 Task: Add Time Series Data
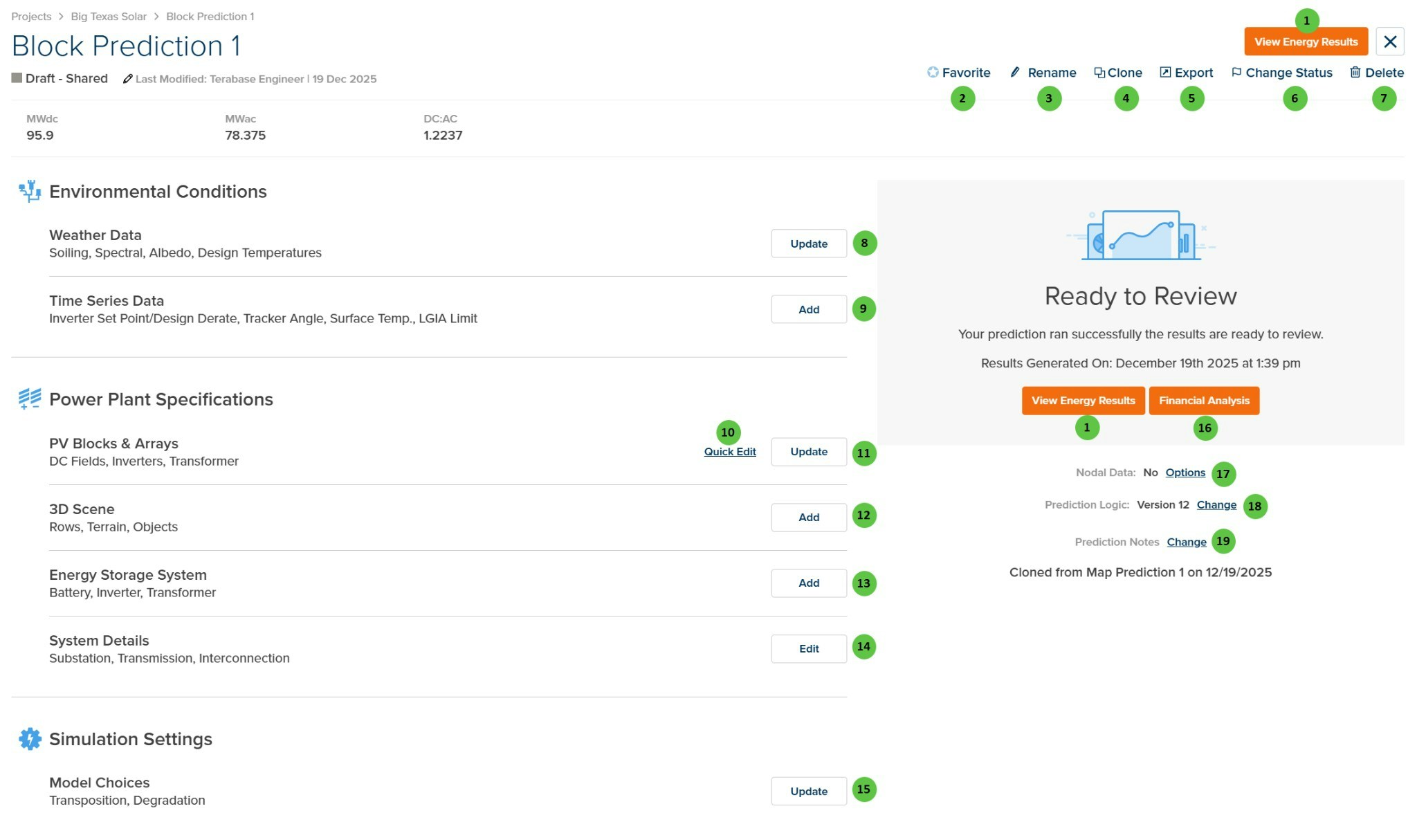808,309
